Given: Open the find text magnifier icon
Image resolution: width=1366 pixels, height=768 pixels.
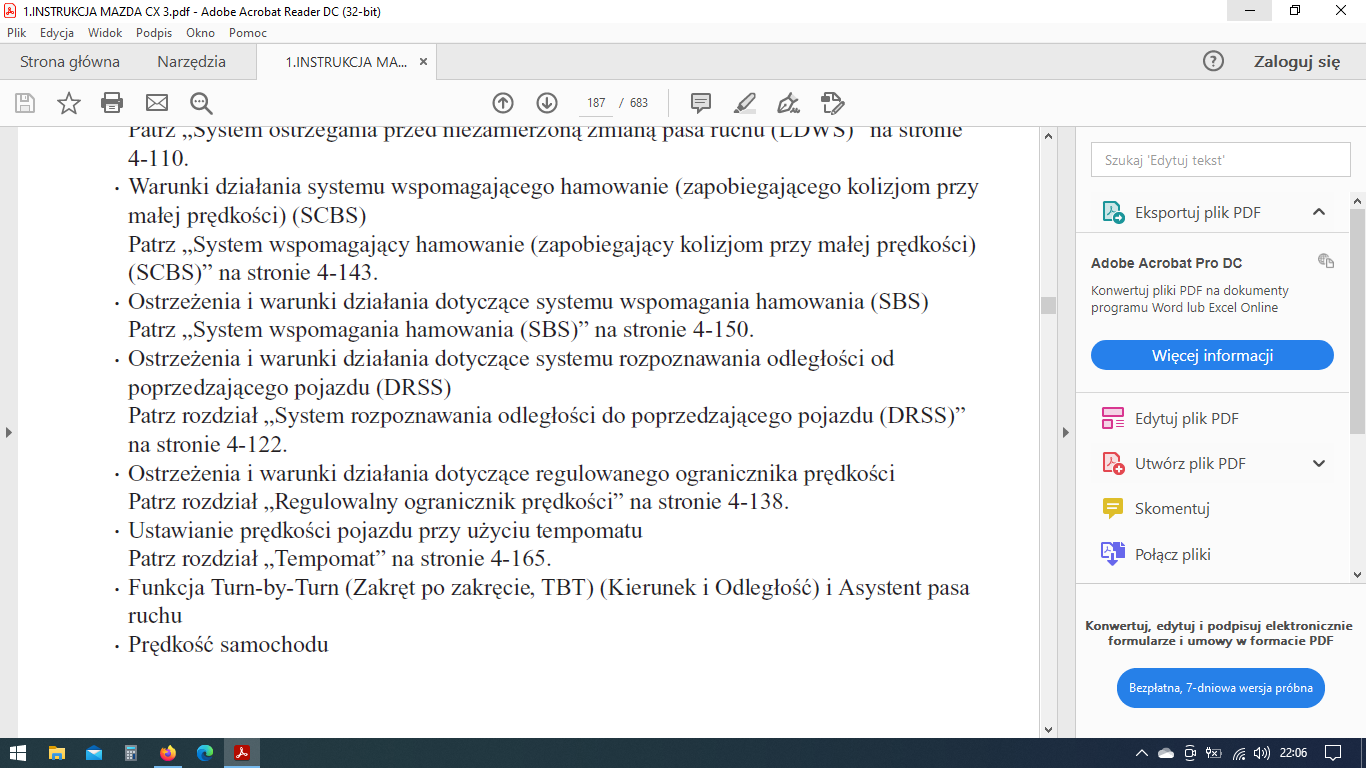Looking at the screenshot, I should tap(201, 103).
